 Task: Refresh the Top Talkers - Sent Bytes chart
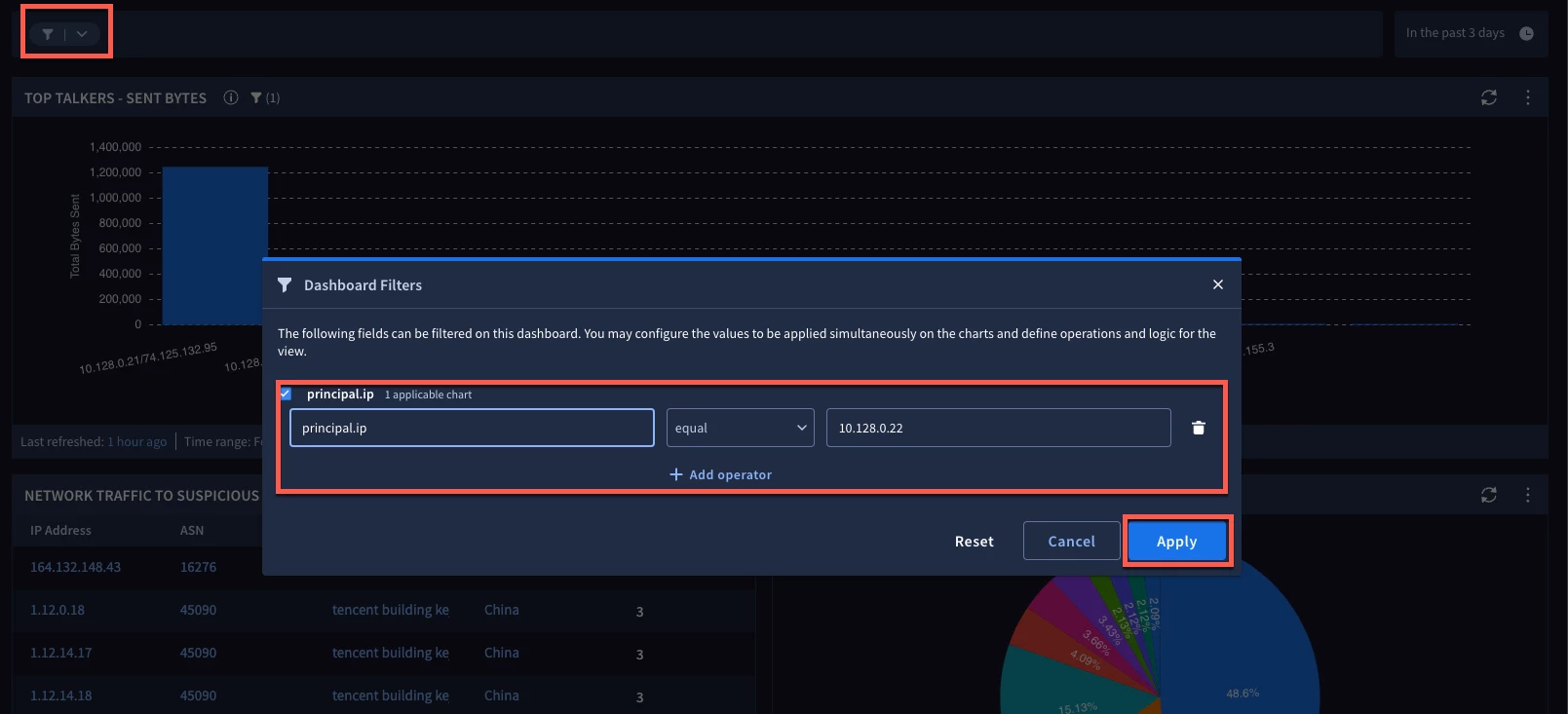tap(1489, 97)
